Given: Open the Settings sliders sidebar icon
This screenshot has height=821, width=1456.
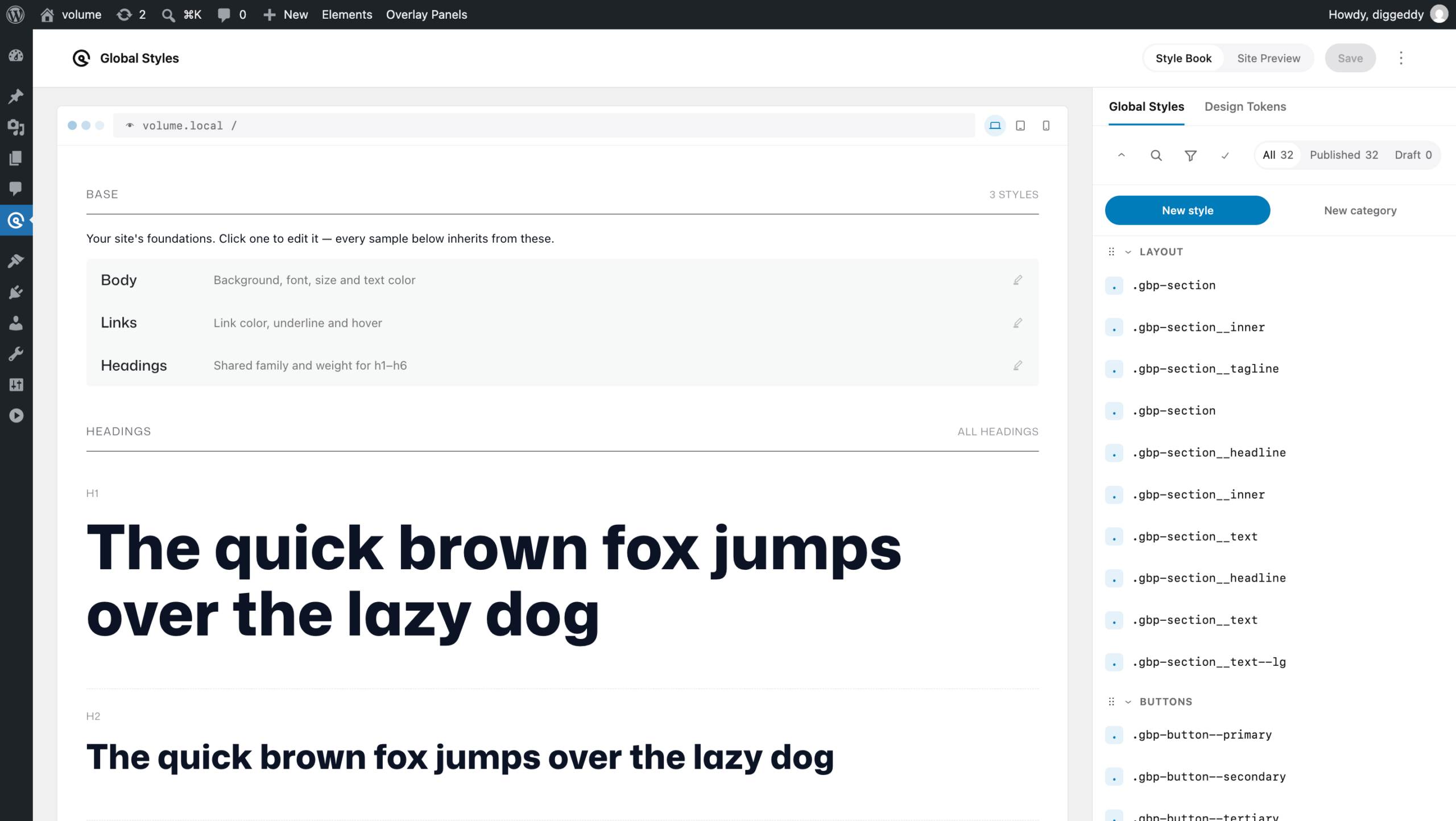Looking at the screenshot, I should click(16, 385).
